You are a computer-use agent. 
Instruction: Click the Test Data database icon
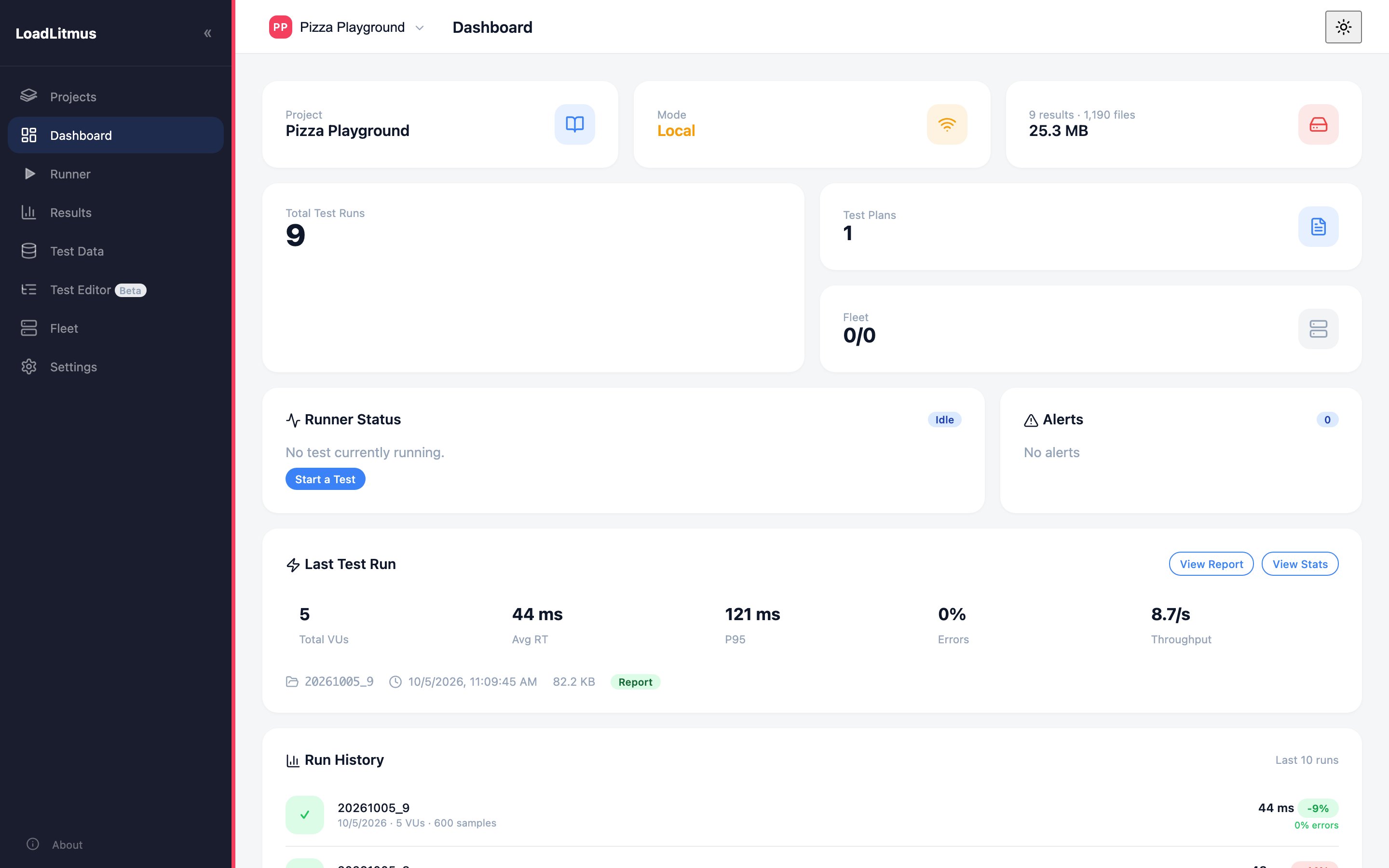click(29, 251)
